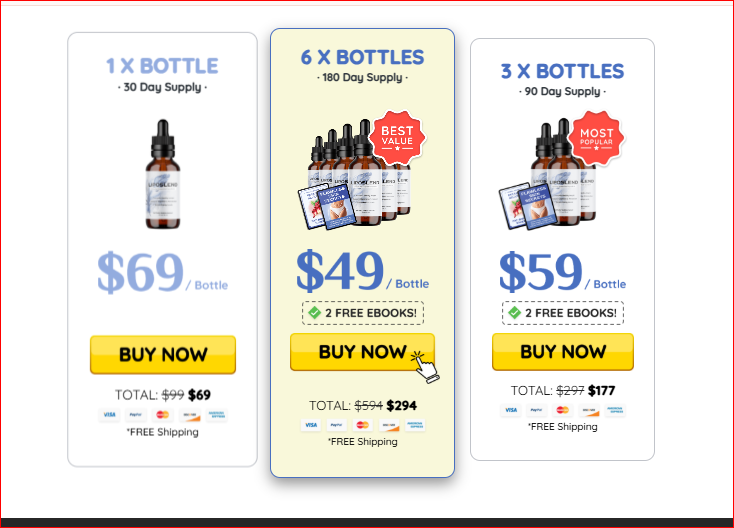734x528 pixels.
Task: Click PayPal icon under 3 bottles offer
Action: (x=536, y=410)
